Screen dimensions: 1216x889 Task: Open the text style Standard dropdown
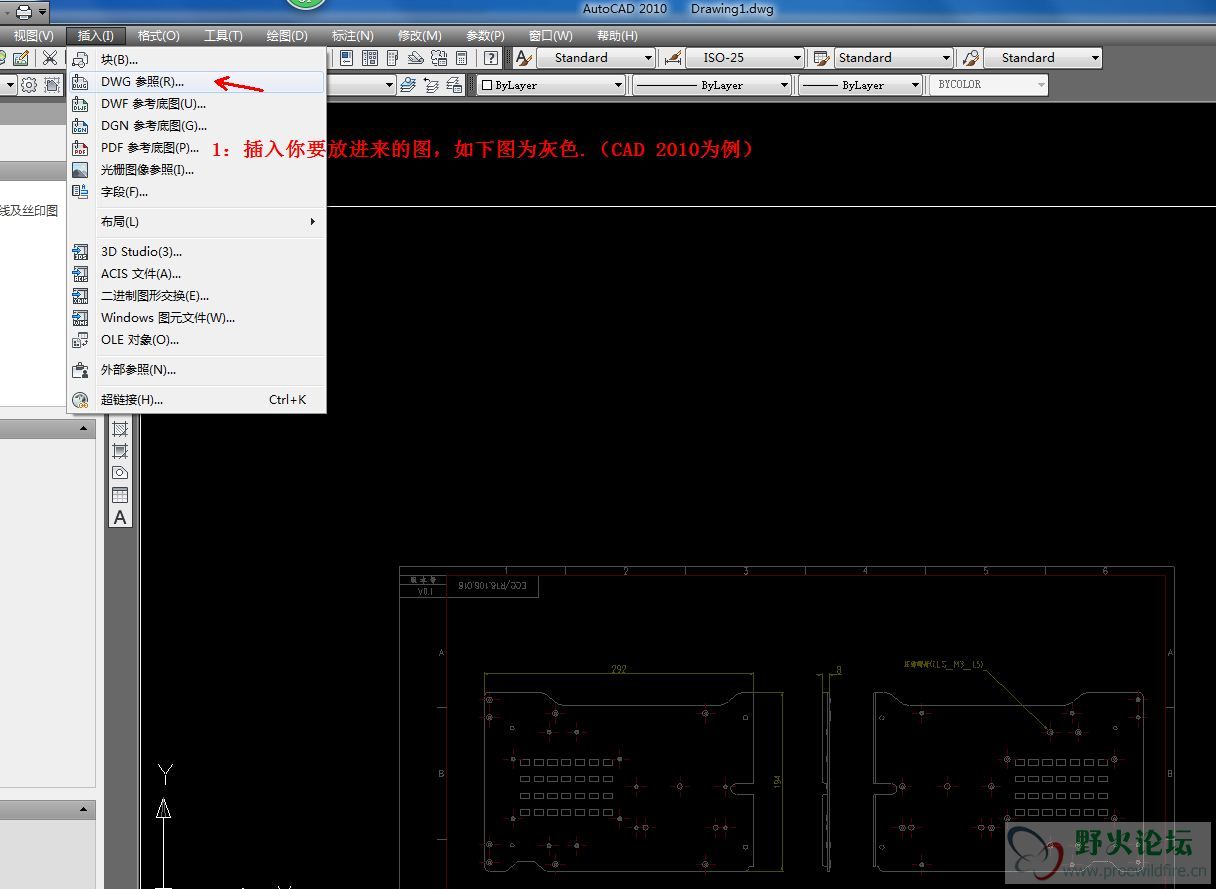[x=597, y=58]
